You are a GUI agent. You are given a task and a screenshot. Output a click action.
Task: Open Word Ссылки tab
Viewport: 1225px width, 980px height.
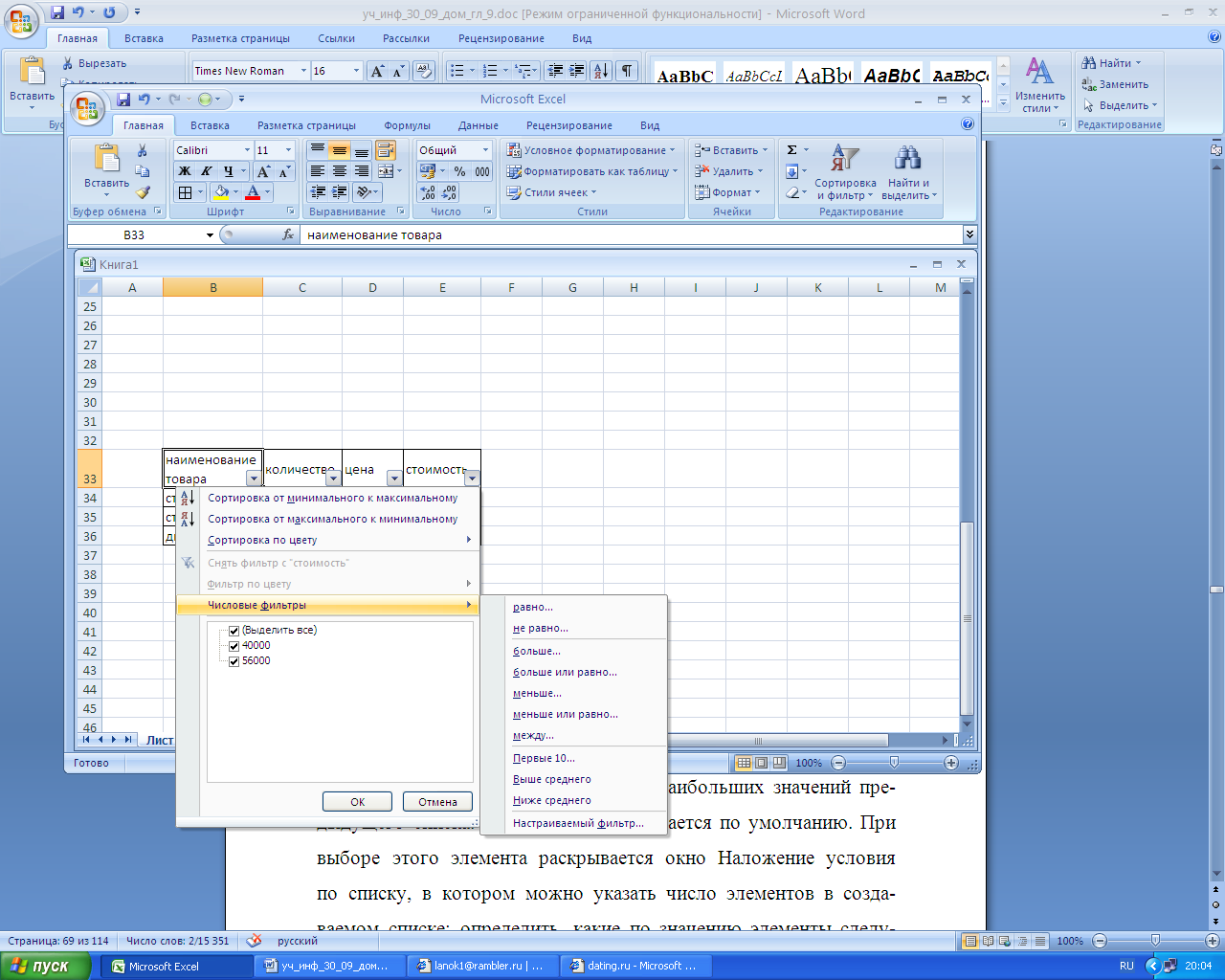336,38
